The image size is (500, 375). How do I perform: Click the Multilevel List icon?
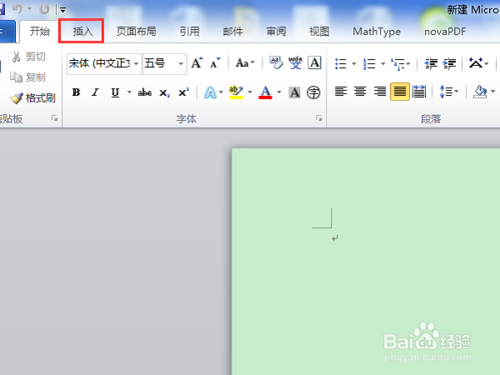(x=399, y=63)
